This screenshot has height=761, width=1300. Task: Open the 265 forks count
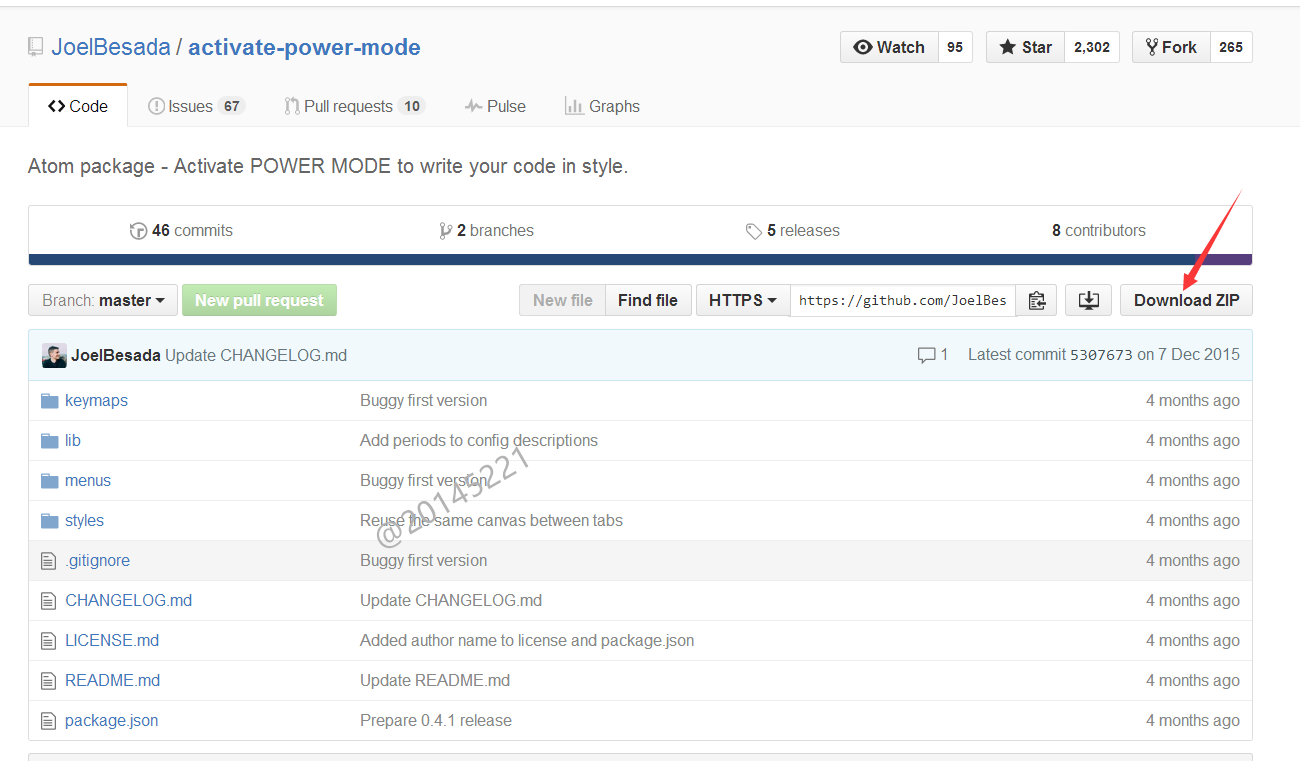coord(1231,47)
